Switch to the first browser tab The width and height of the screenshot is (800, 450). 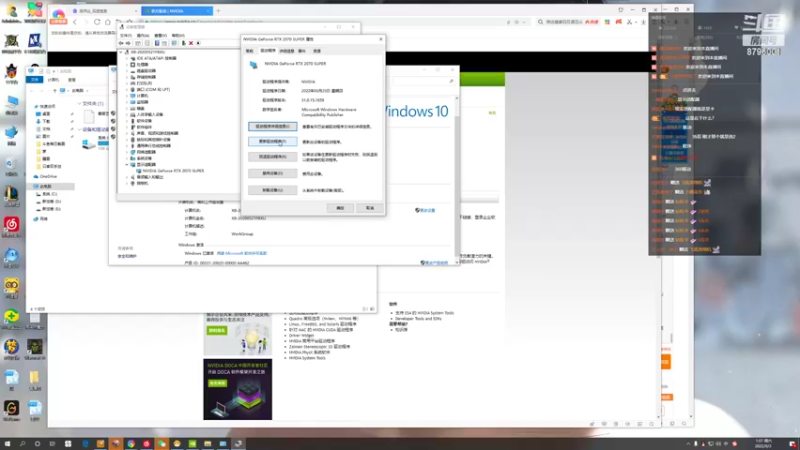click(104, 11)
